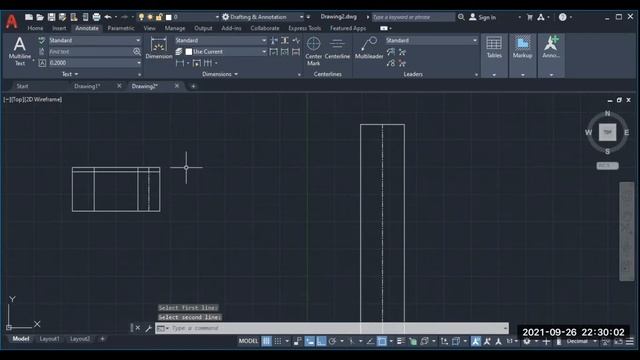Toggle snap mode in status bar
Viewport: 640px width, 360px height.
278,341
